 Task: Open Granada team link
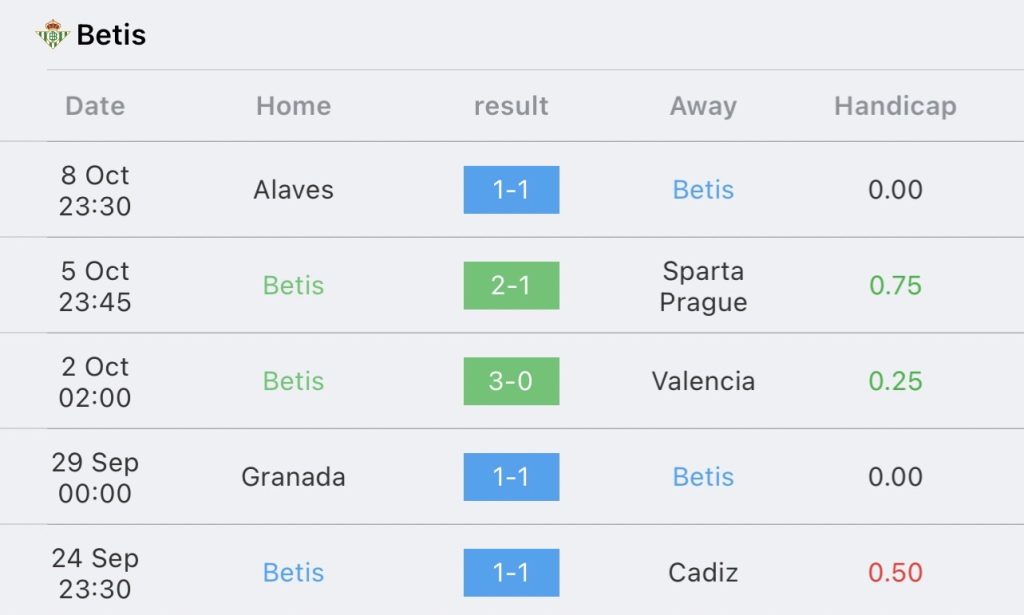[293, 477]
